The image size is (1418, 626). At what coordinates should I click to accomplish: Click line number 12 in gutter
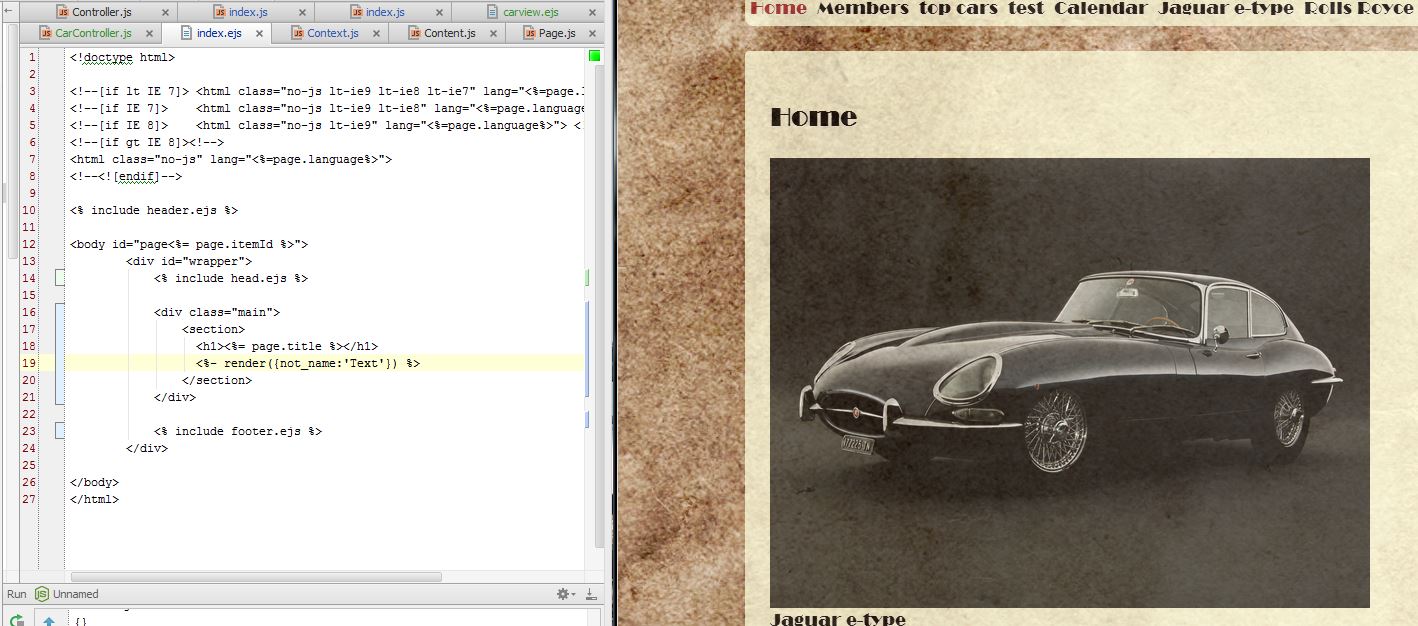28,244
